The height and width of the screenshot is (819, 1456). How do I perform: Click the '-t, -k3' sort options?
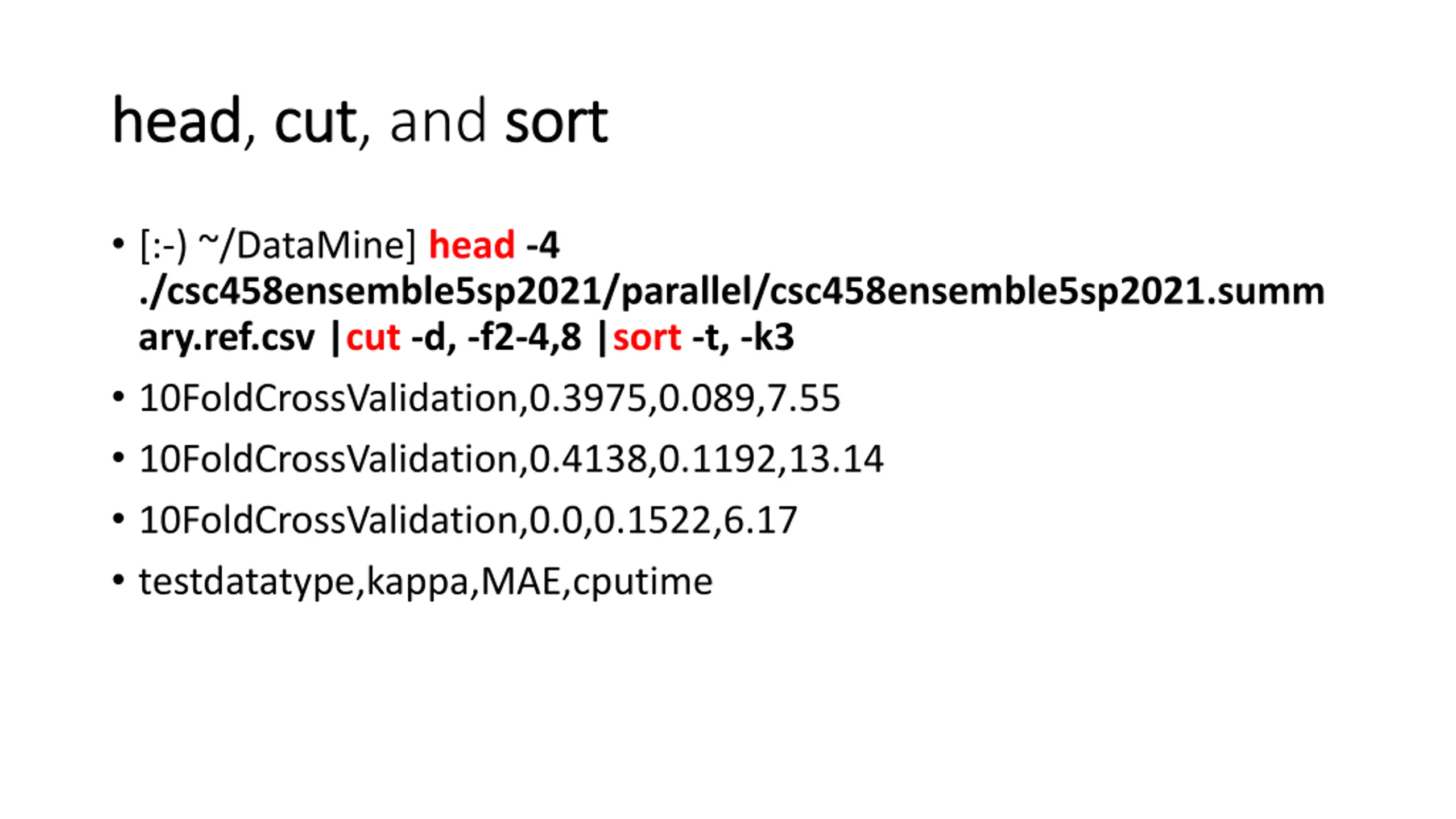click(743, 337)
